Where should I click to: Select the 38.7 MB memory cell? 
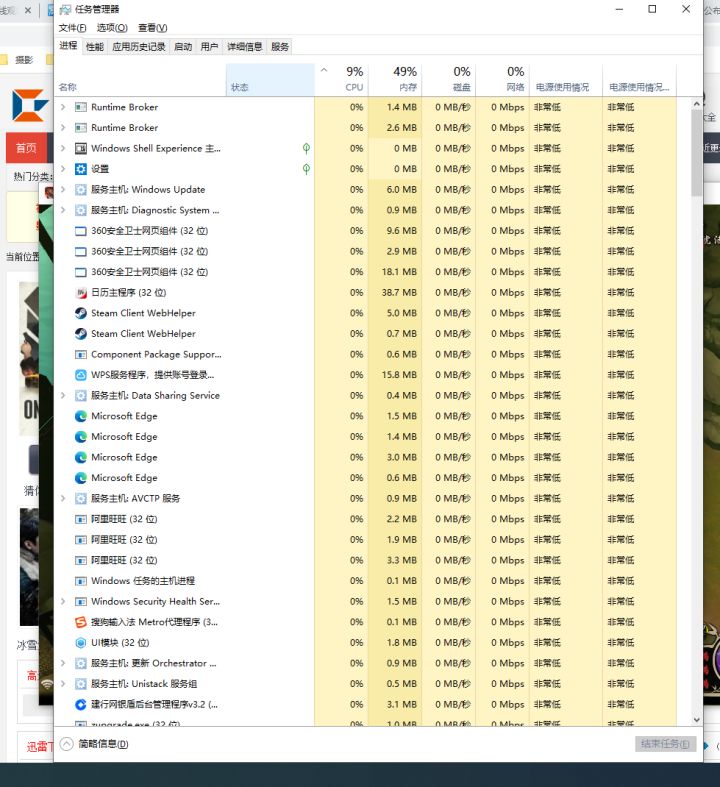(x=395, y=293)
